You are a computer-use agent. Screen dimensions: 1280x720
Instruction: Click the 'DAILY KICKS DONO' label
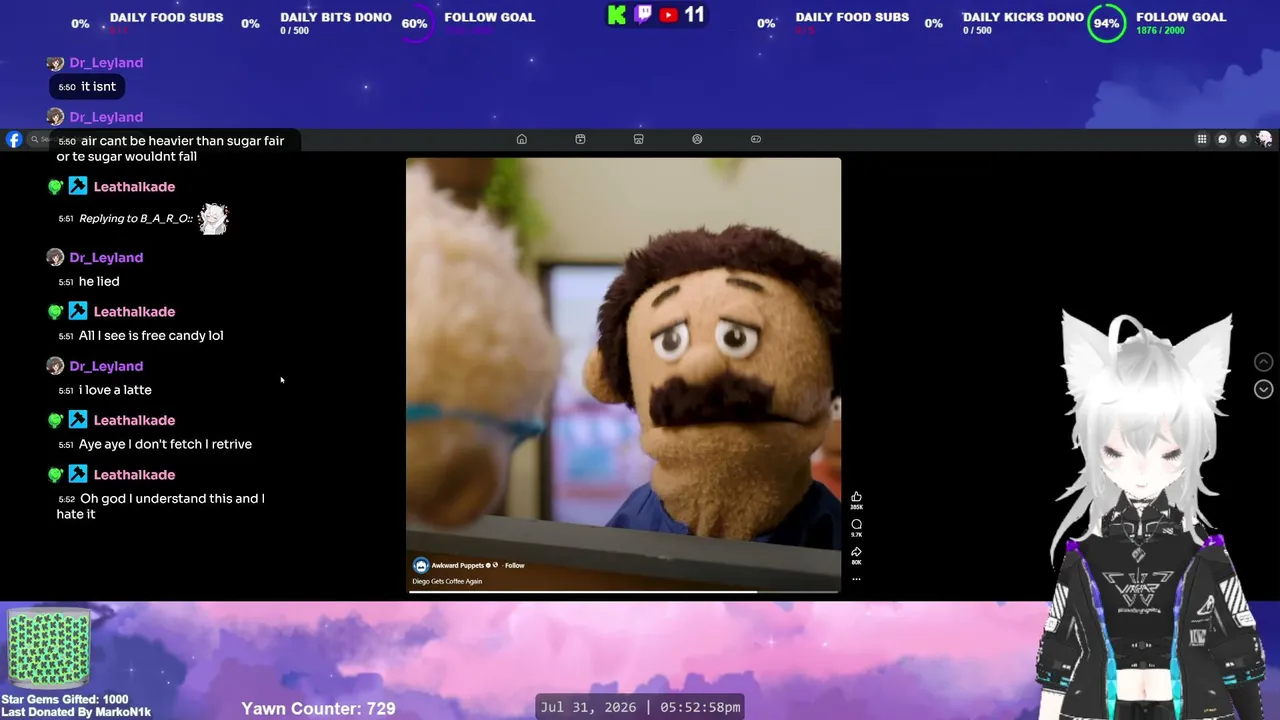1023,17
